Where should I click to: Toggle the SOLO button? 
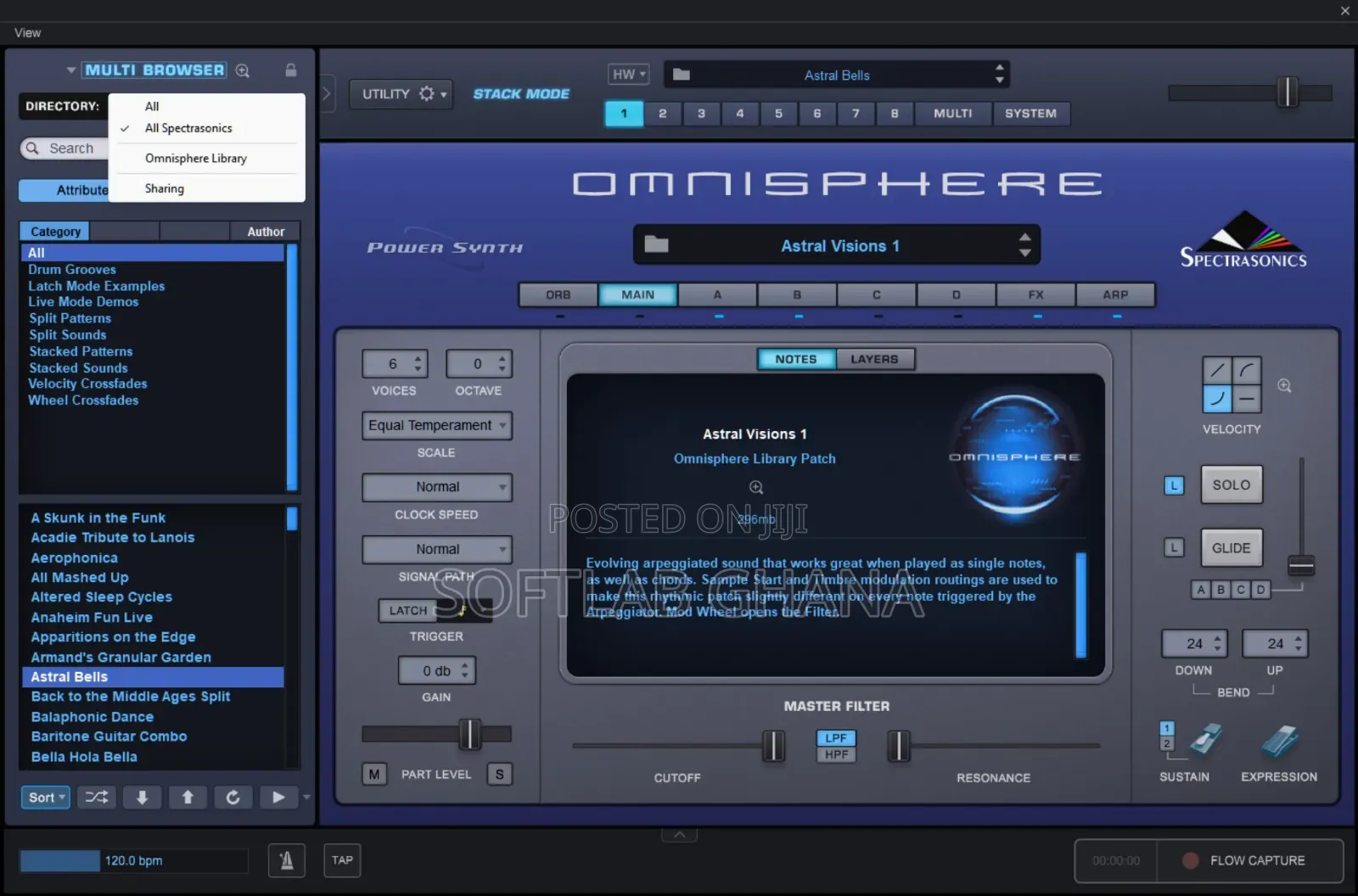coord(1232,485)
